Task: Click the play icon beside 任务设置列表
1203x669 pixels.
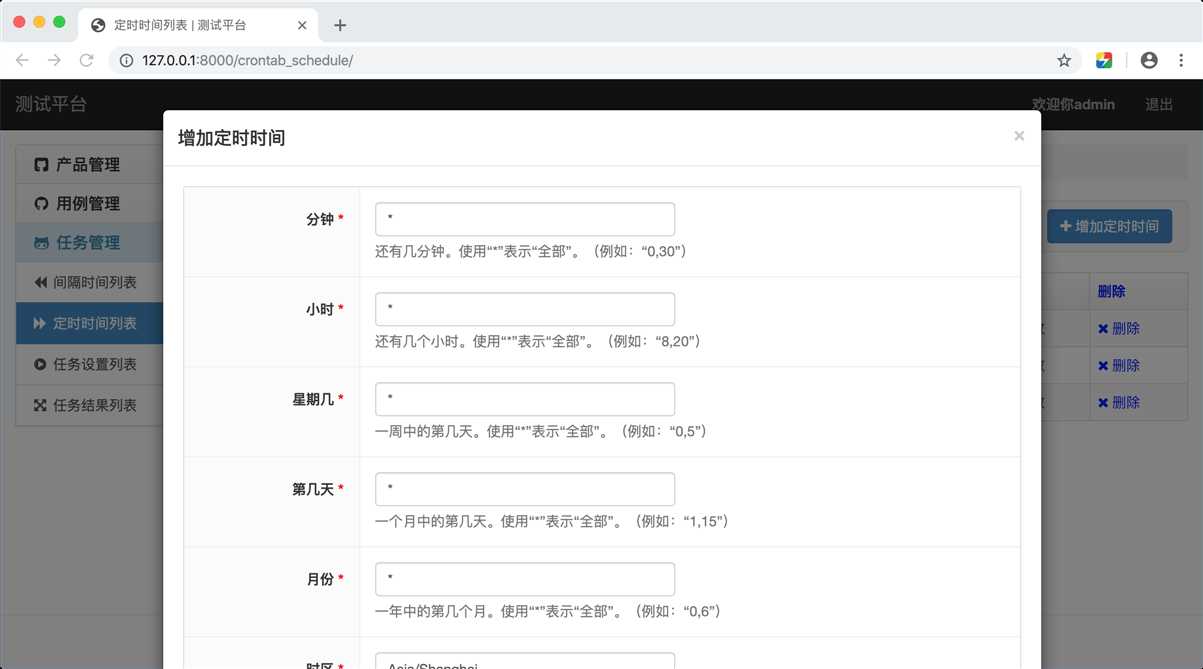Action: point(40,364)
